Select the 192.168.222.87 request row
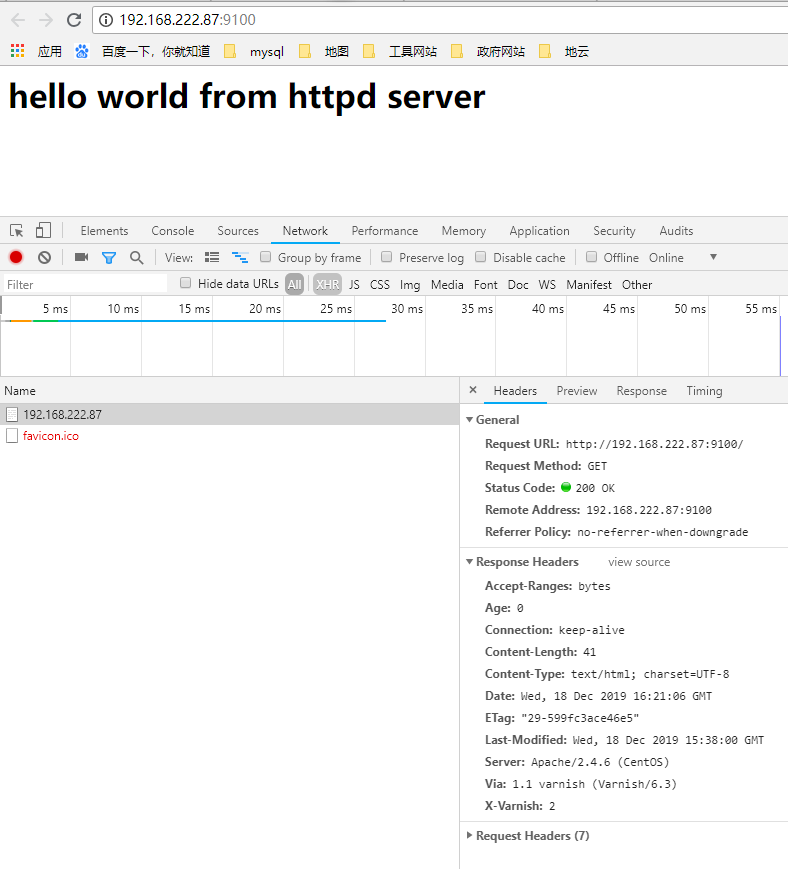Screen dimensions: 788x869 [229, 415]
